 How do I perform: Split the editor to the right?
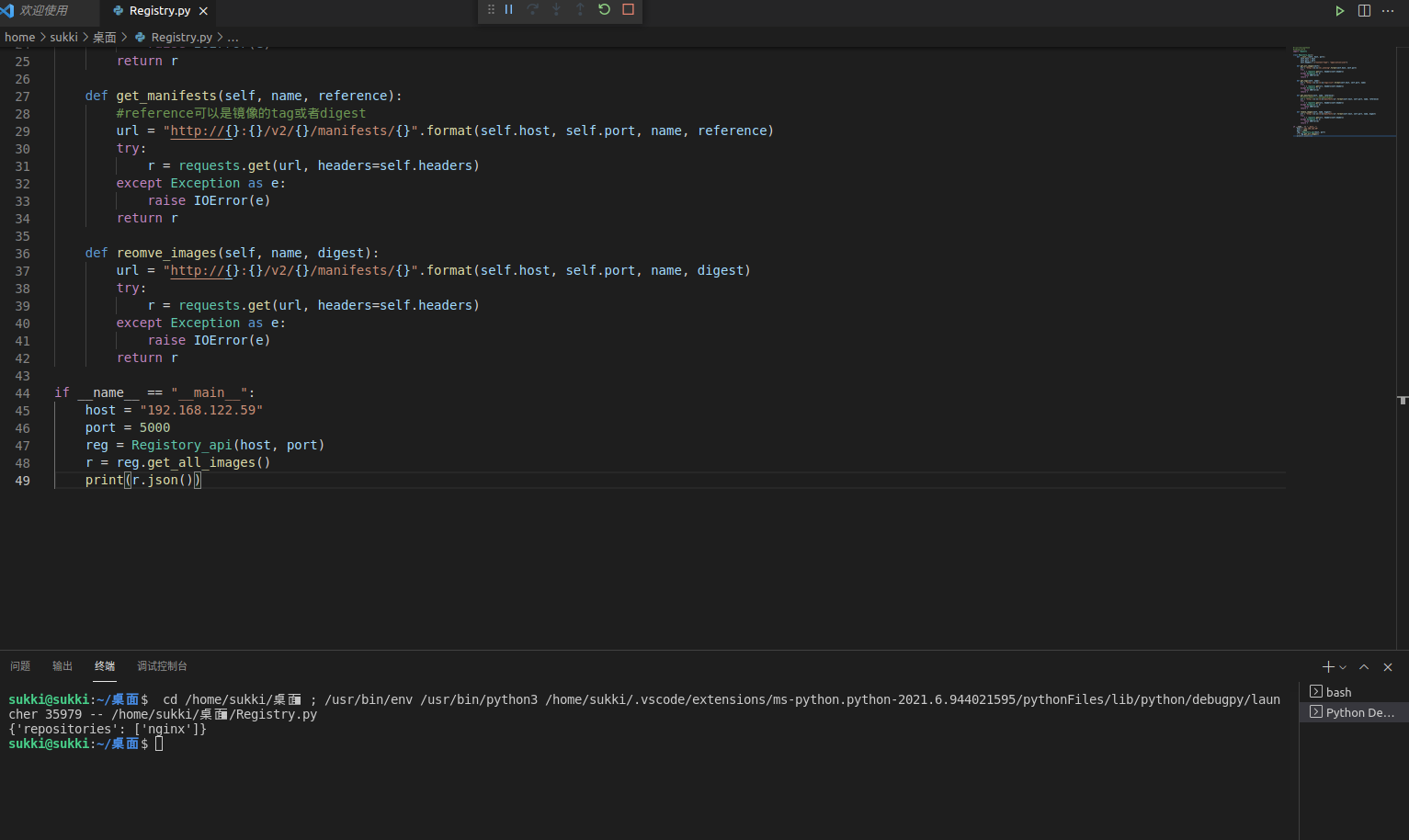1364,11
